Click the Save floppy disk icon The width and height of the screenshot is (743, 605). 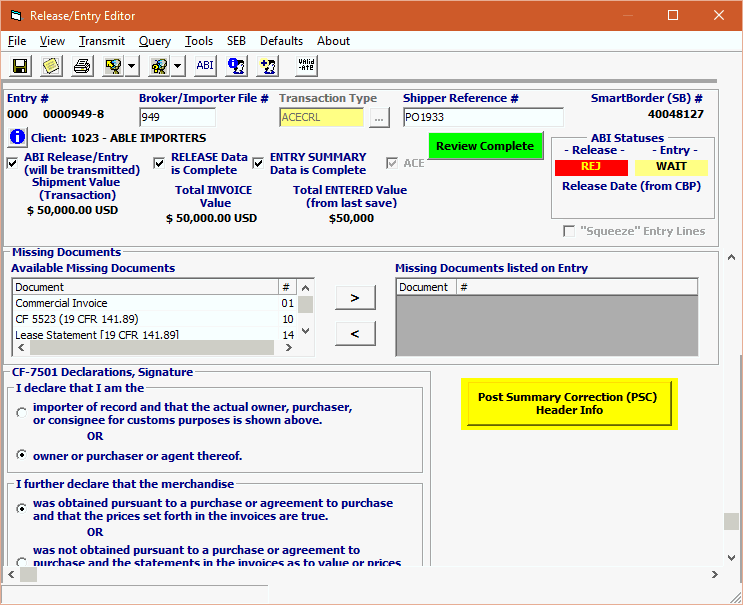click(x=20, y=66)
